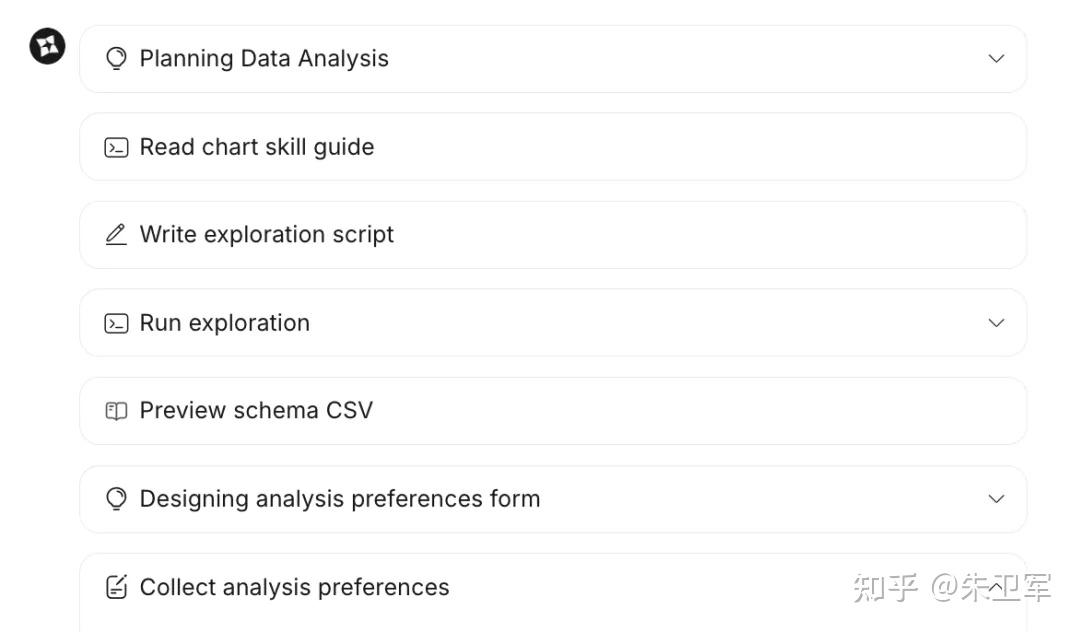This screenshot has width=1080, height=632.
Task: Select the Designing analysis preferences form title
Action: [340, 499]
